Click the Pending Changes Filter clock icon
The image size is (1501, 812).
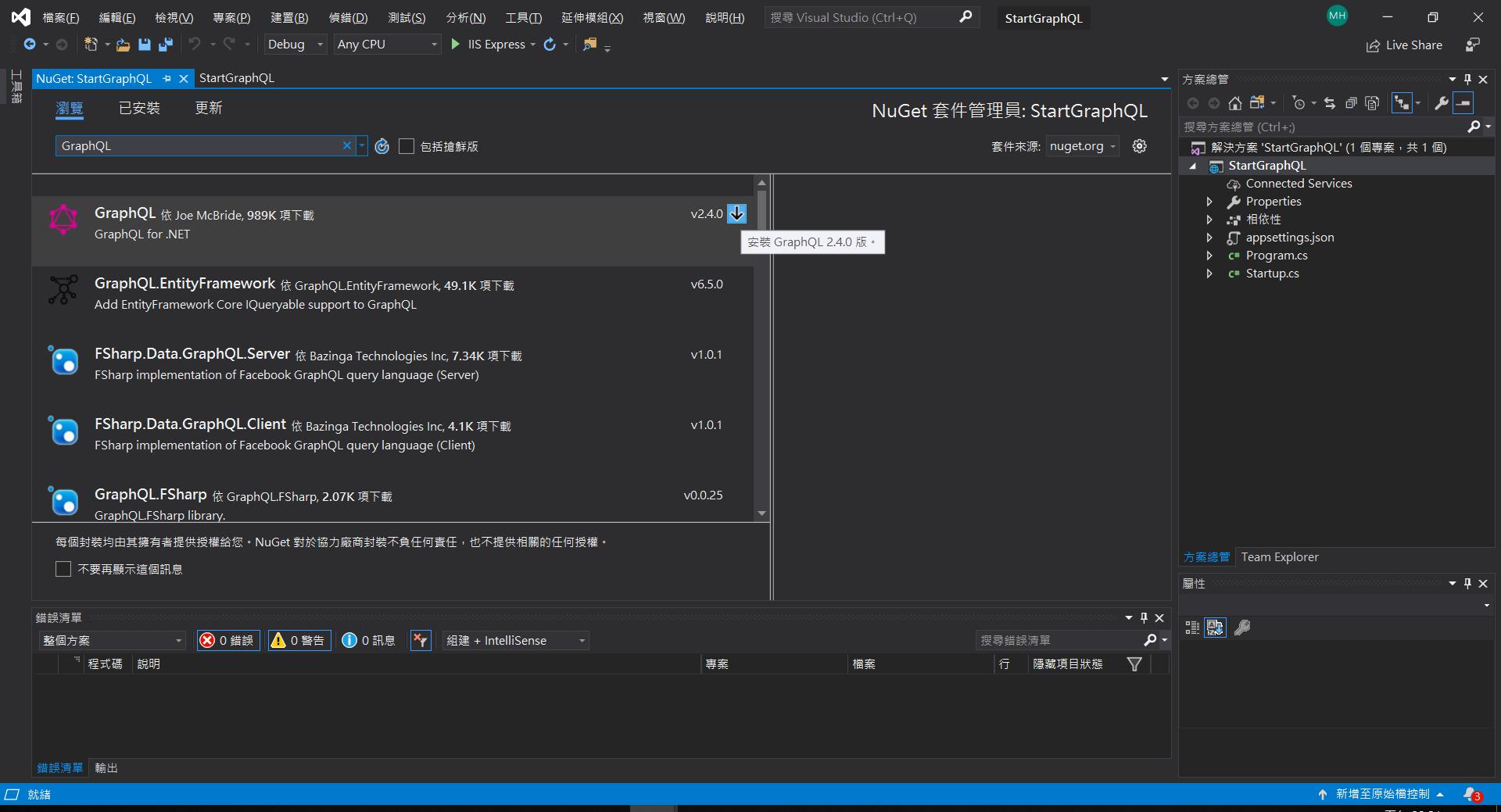[x=1299, y=102]
